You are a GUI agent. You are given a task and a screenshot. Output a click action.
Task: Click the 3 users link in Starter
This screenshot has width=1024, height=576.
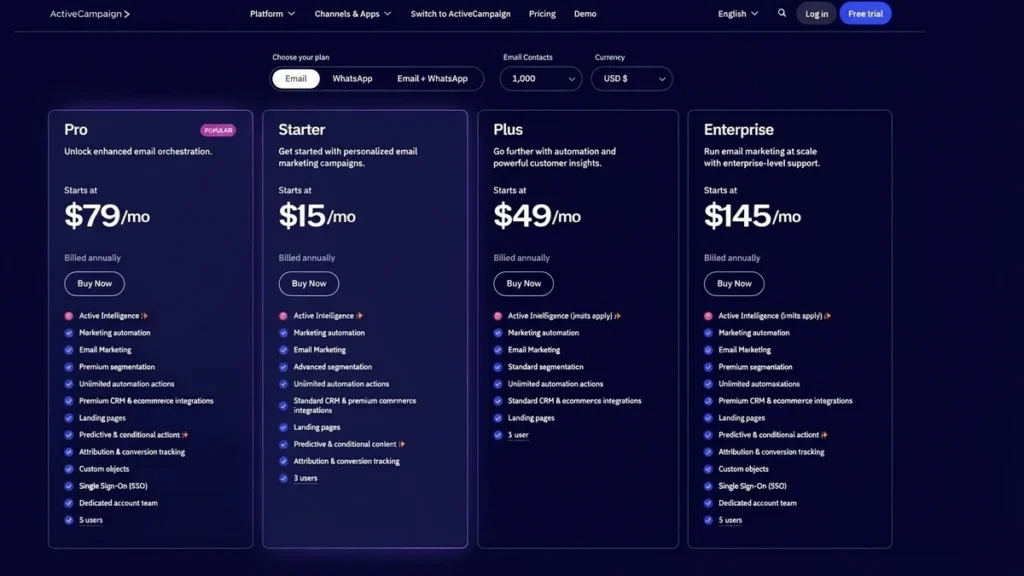pyautogui.click(x=306, y=478)
